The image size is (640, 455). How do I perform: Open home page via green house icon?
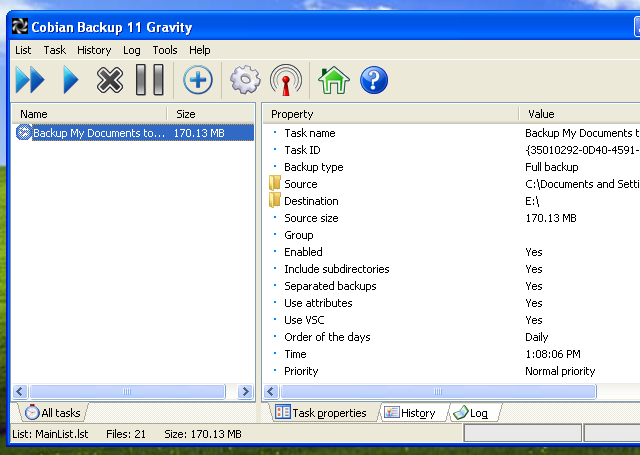(334, 80)
